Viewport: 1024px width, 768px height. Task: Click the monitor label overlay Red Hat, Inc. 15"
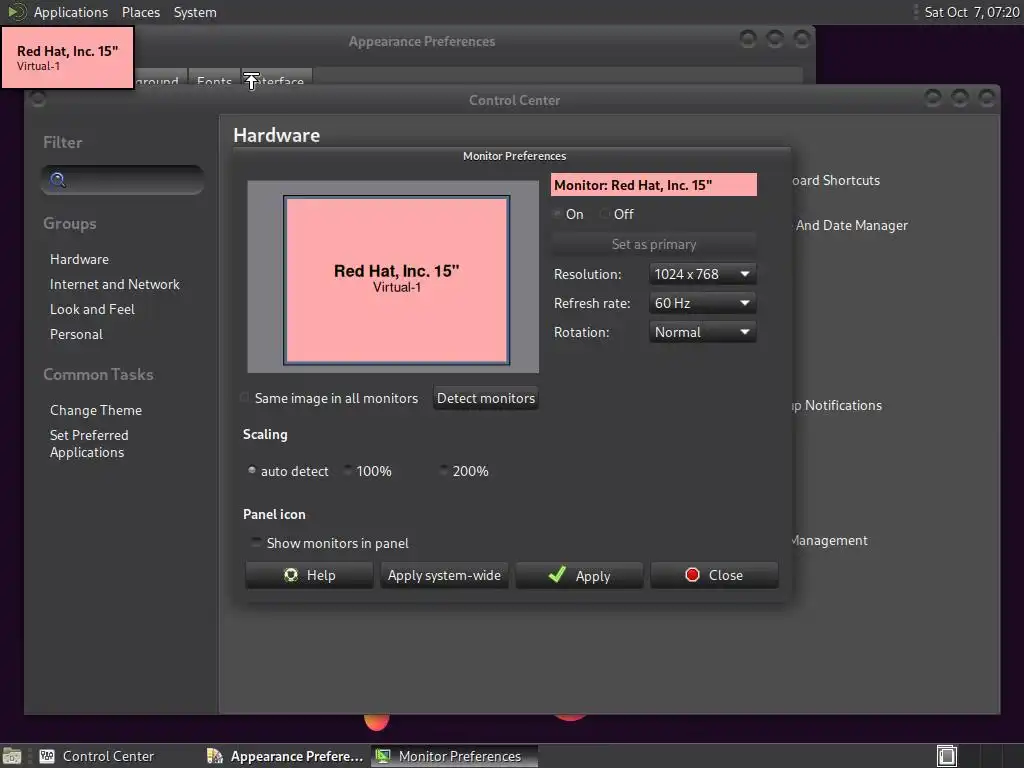point(68,57)
